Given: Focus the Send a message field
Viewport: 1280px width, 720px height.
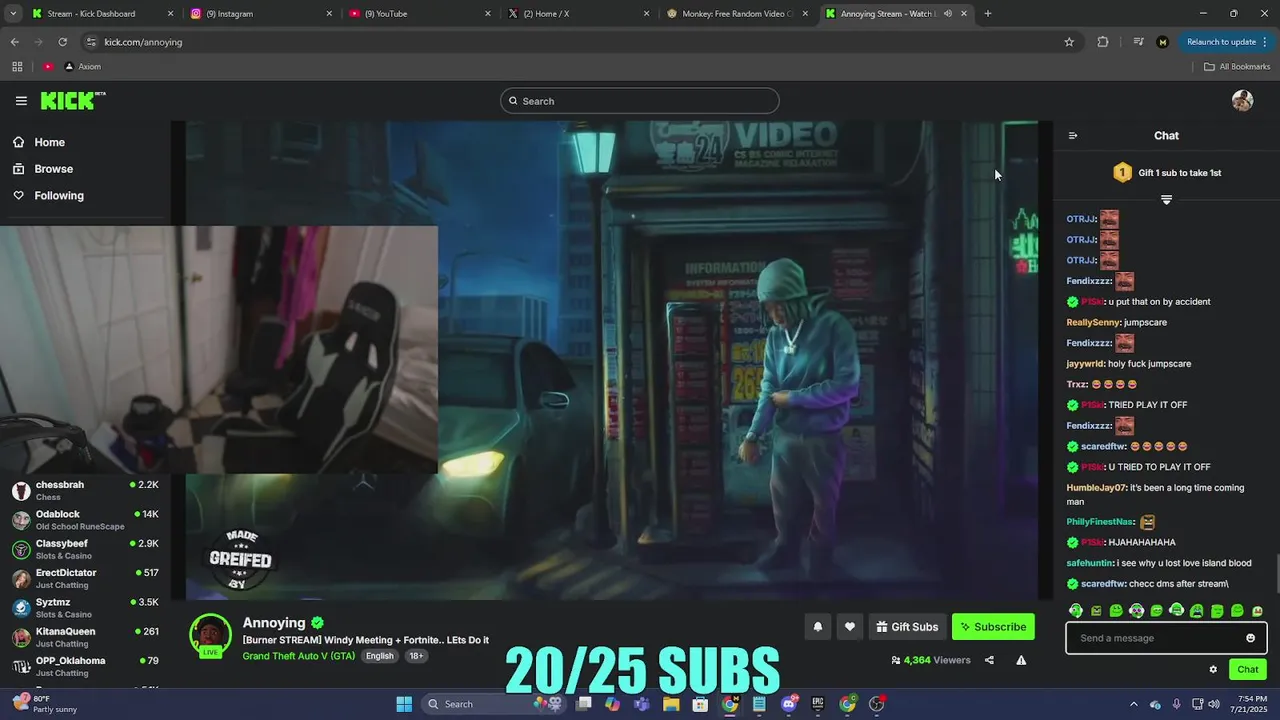Looking at the screenshot, I should coord(1166,638).
